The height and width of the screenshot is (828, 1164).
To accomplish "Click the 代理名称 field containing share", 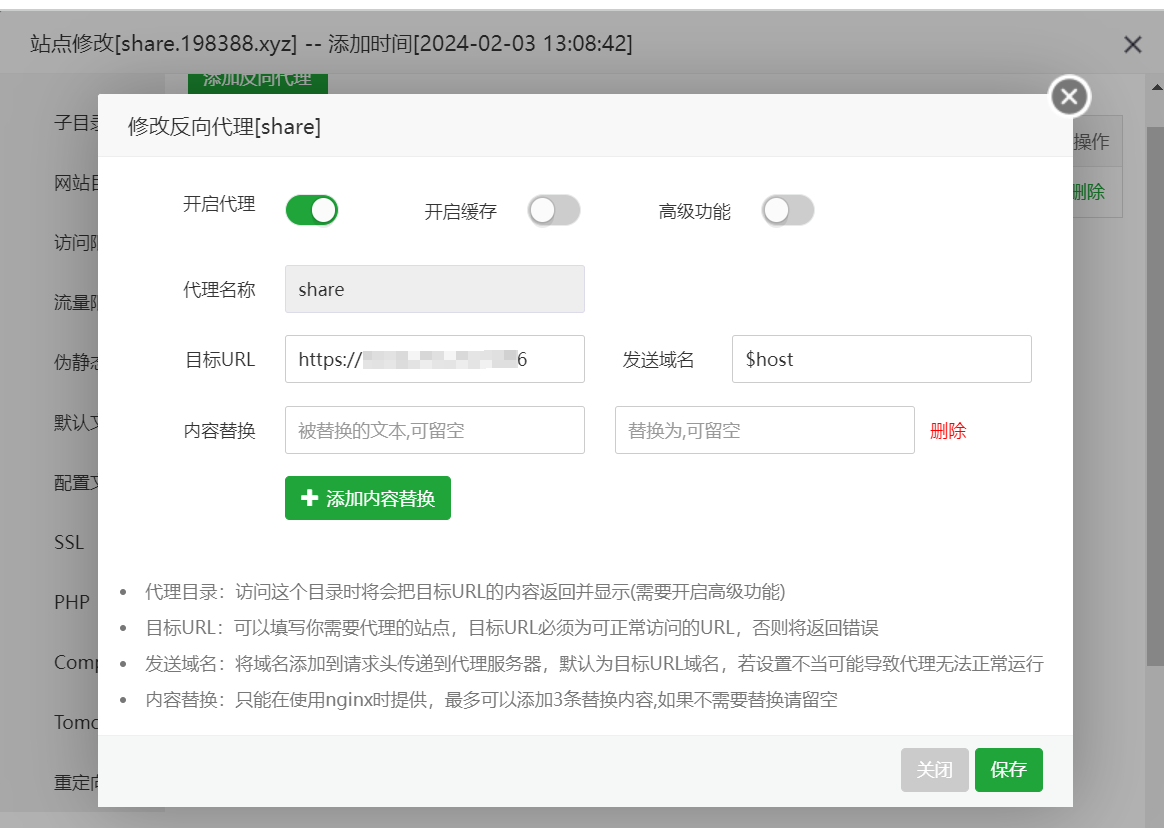I will point(434,289).
